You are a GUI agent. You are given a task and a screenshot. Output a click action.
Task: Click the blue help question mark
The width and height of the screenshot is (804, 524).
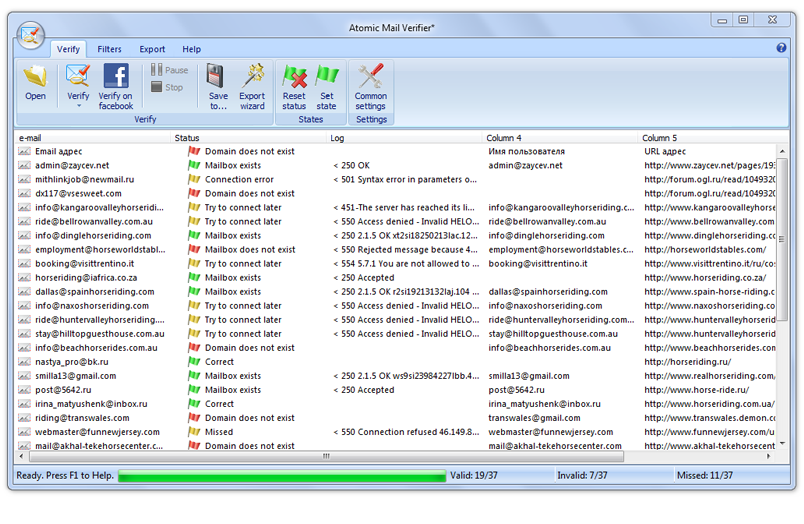pos(781,48)
